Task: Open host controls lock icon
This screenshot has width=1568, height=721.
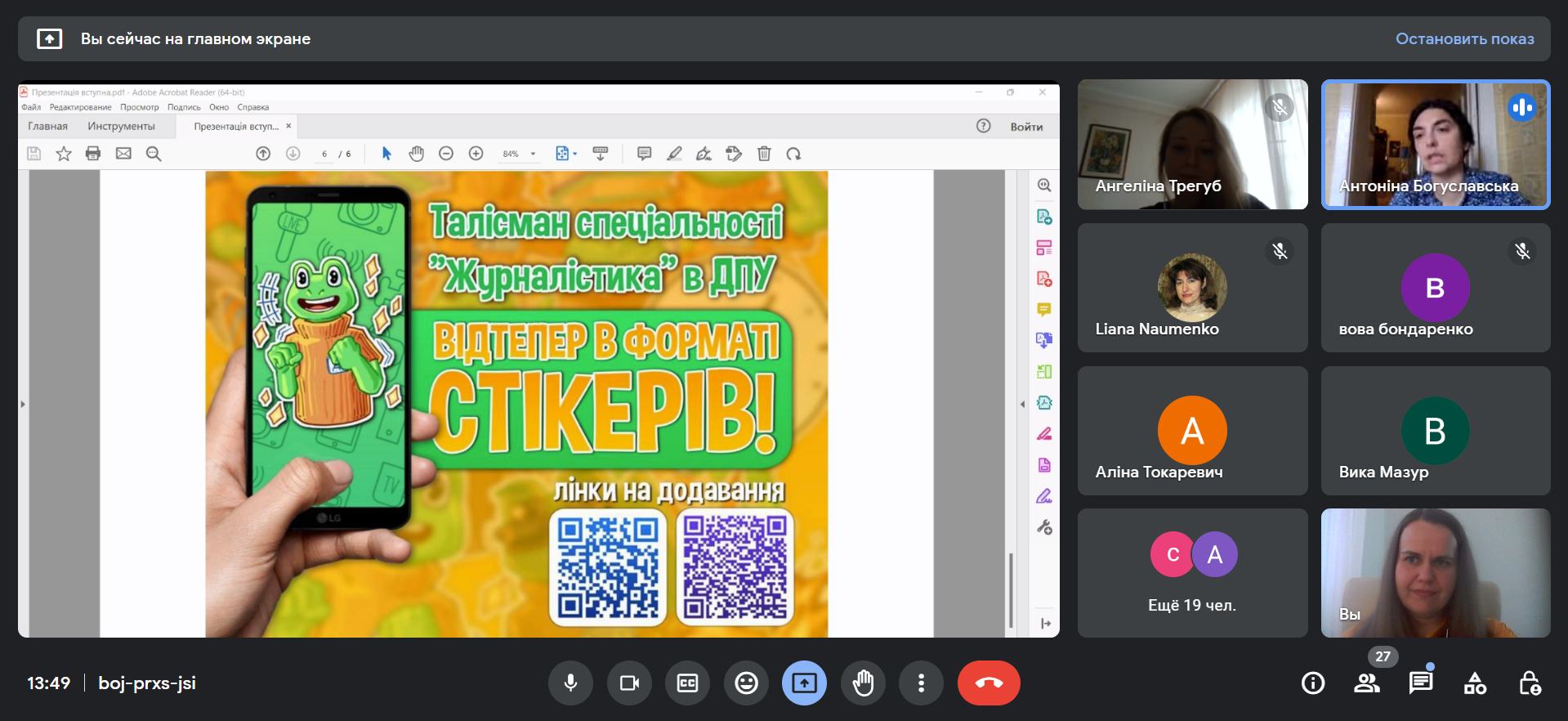Action: point(1530,683)
